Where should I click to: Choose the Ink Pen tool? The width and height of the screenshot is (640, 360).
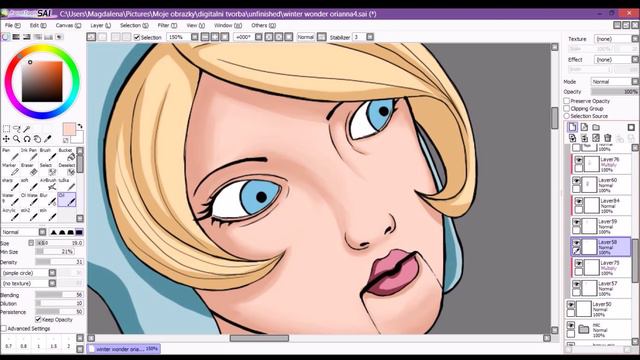coord(29,155)
